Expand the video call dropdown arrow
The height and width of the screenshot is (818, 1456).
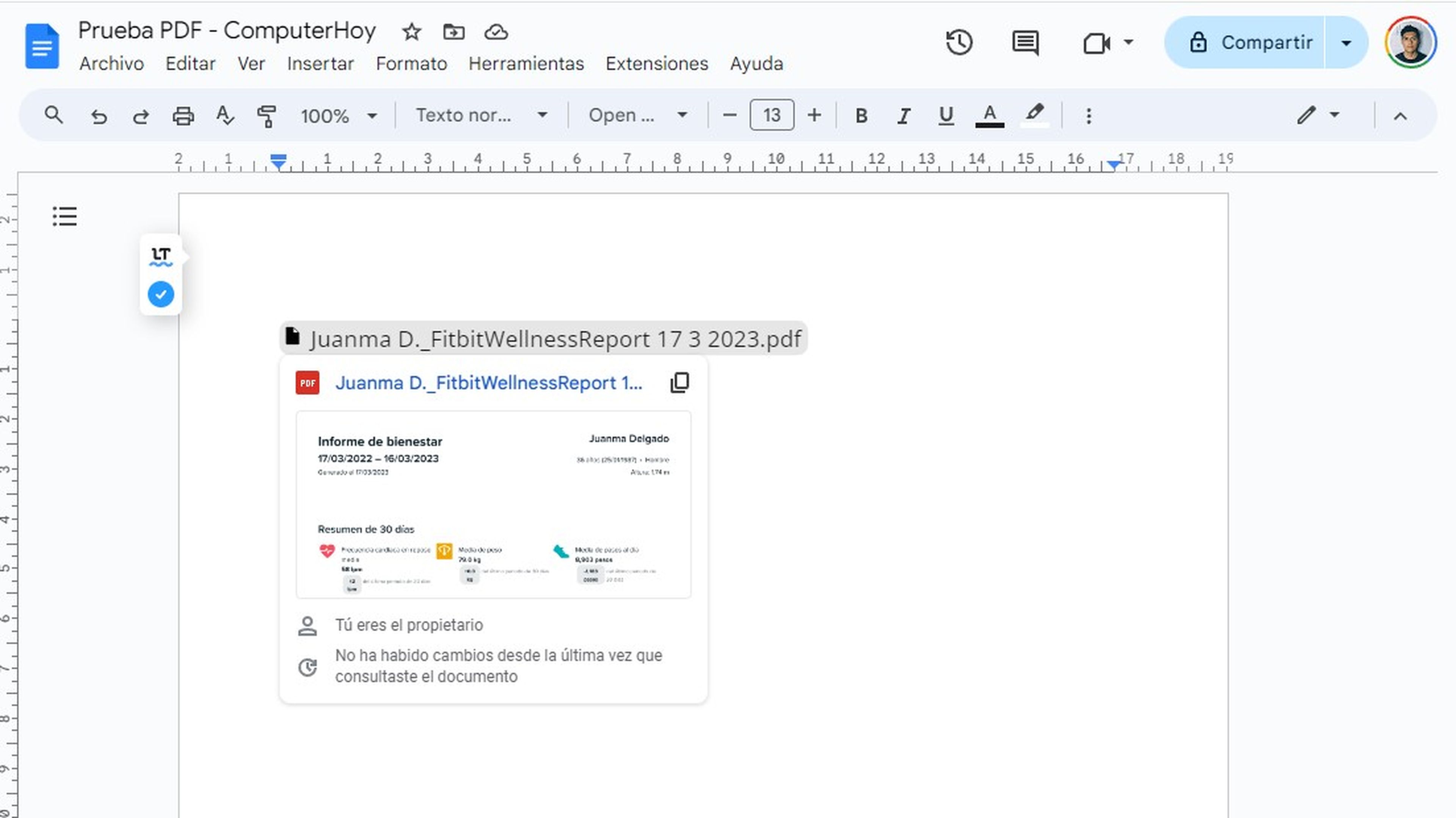pos(1128,42)
